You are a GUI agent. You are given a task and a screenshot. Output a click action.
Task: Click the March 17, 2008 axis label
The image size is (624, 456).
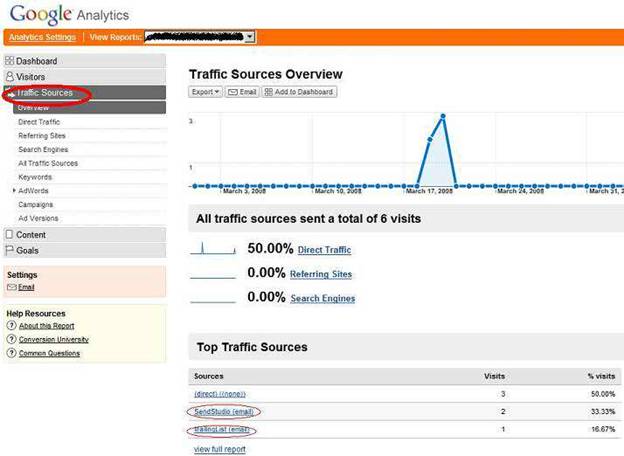point(429,191)
